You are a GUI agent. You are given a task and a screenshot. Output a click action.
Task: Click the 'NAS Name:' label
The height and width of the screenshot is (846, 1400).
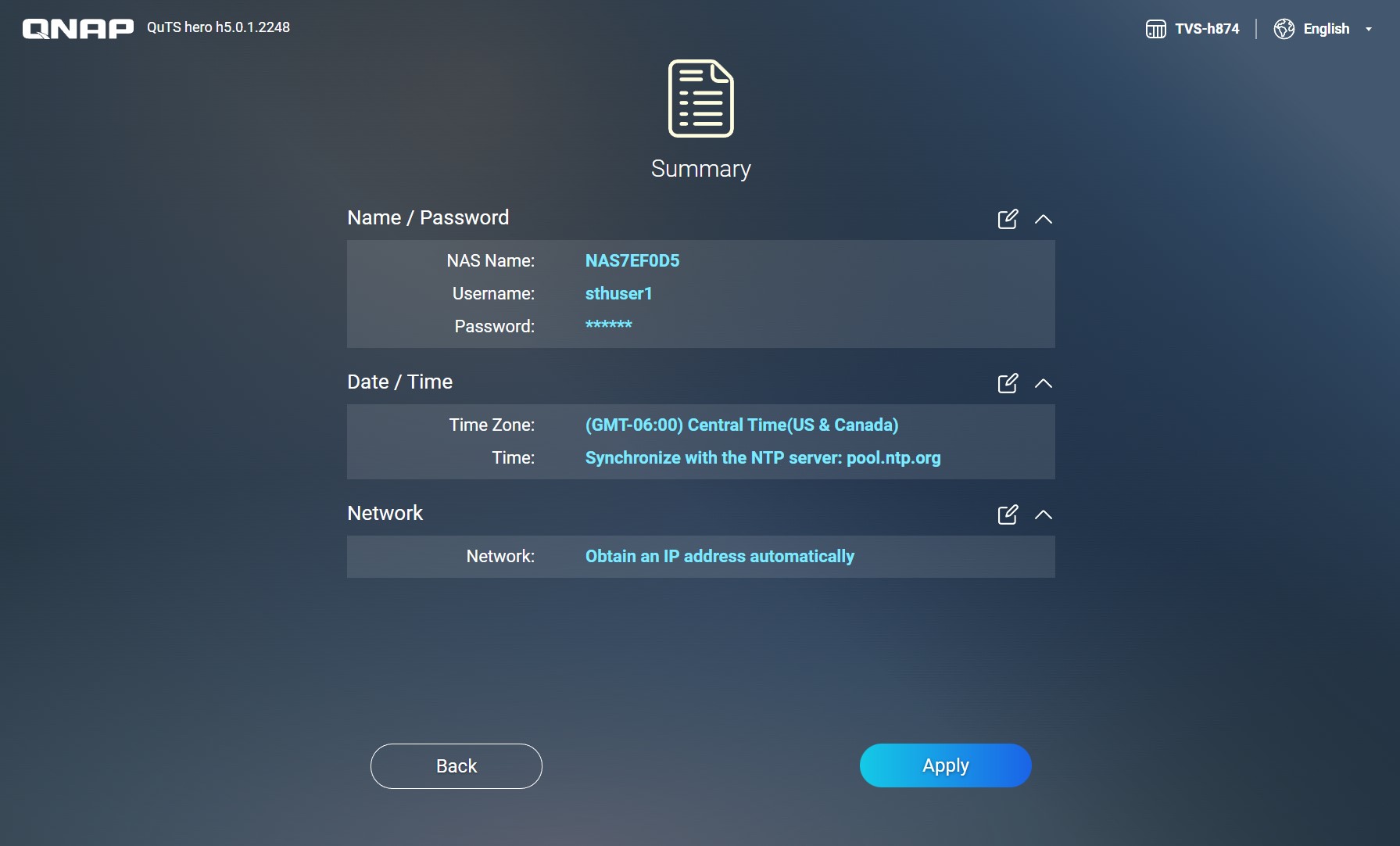(491, 261)
